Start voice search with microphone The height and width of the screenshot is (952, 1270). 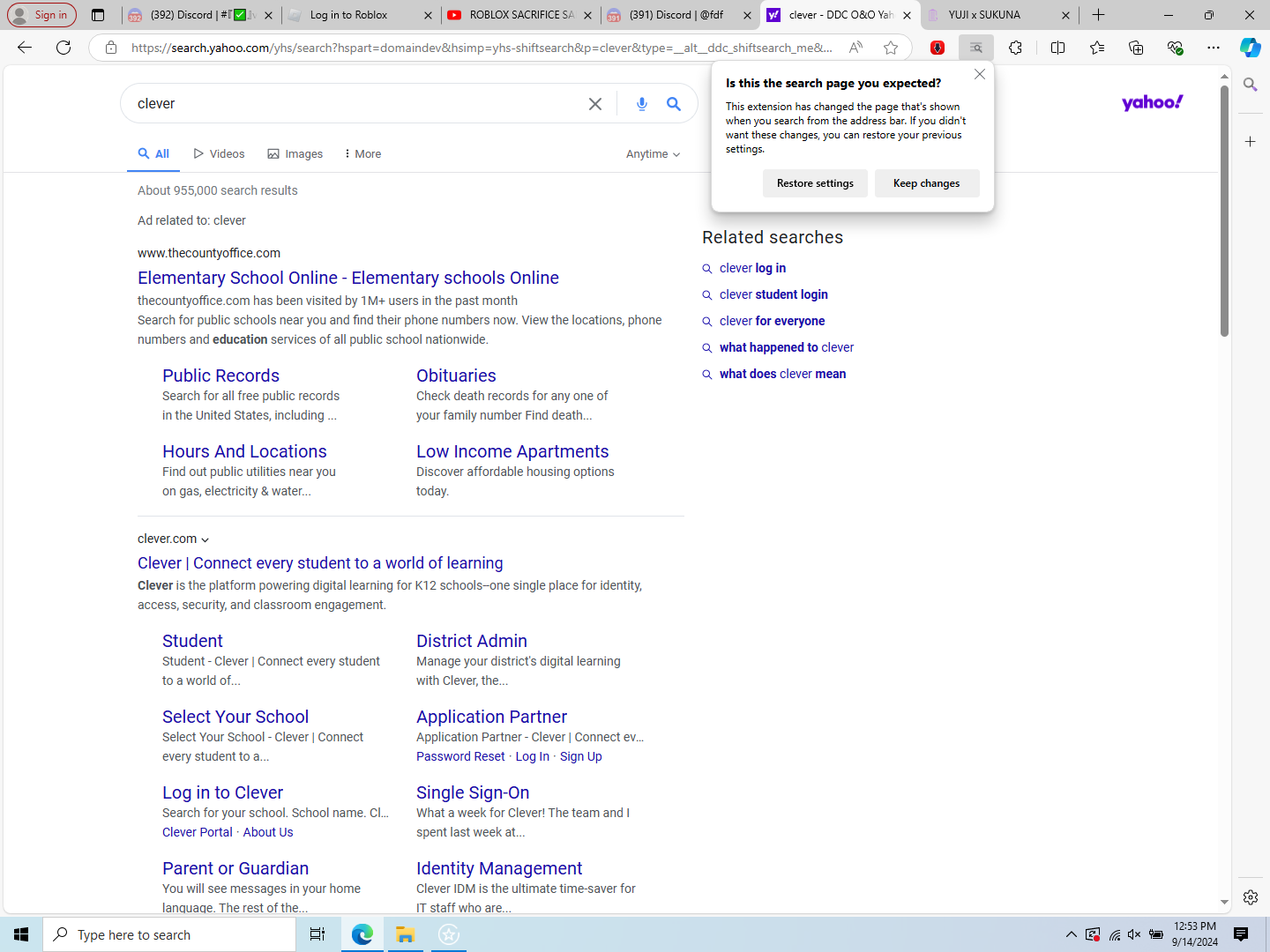coord(642,104)
